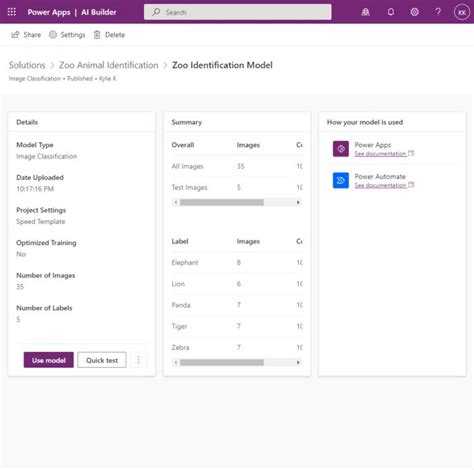This screenshot has width=474, height=470.
Task: Open model Settings in toolbar
Action: 67,35
